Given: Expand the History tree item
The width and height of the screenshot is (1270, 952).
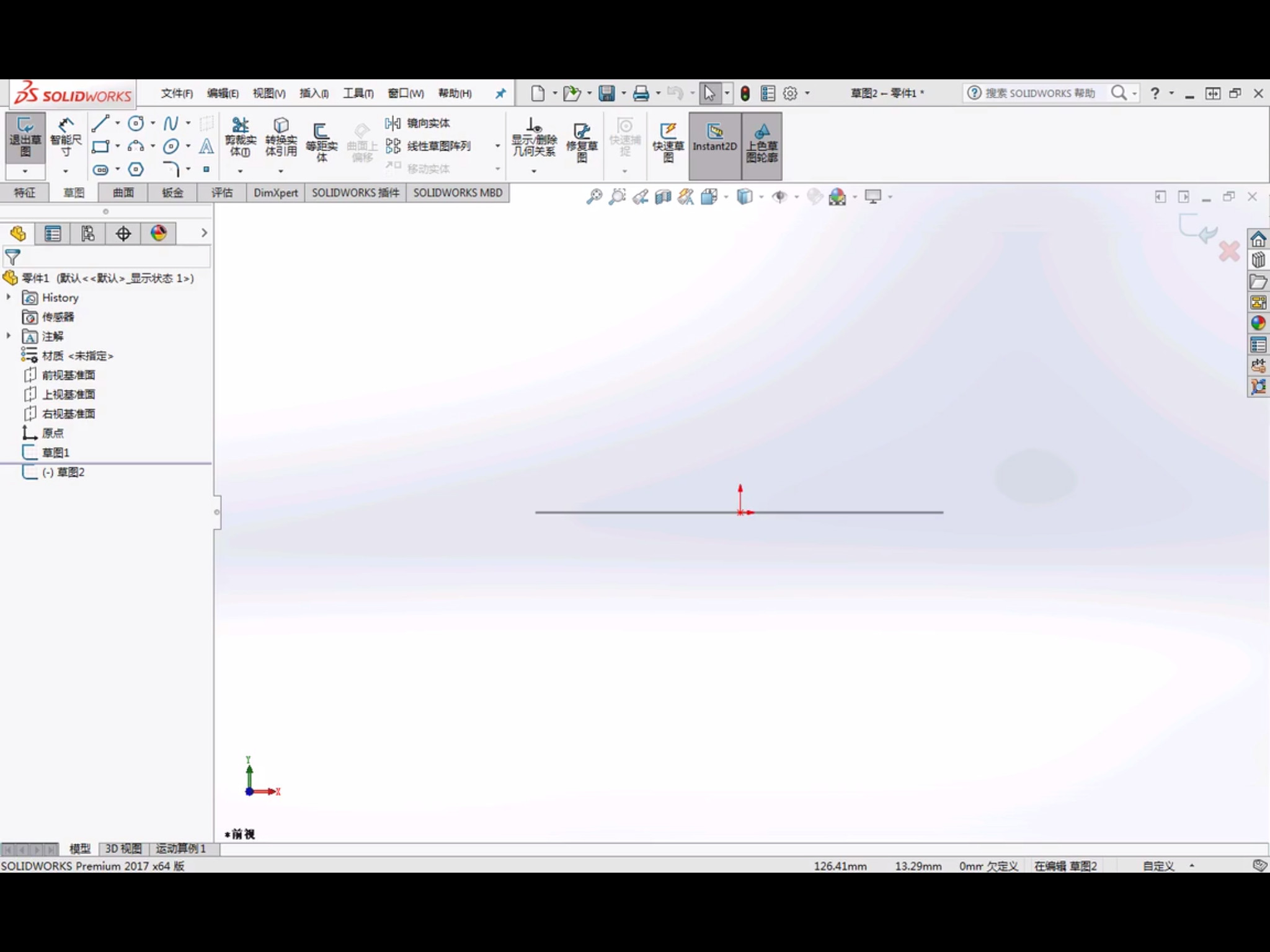Looking at the screenshot, I should pyautogui.click(x=8, y=297).
